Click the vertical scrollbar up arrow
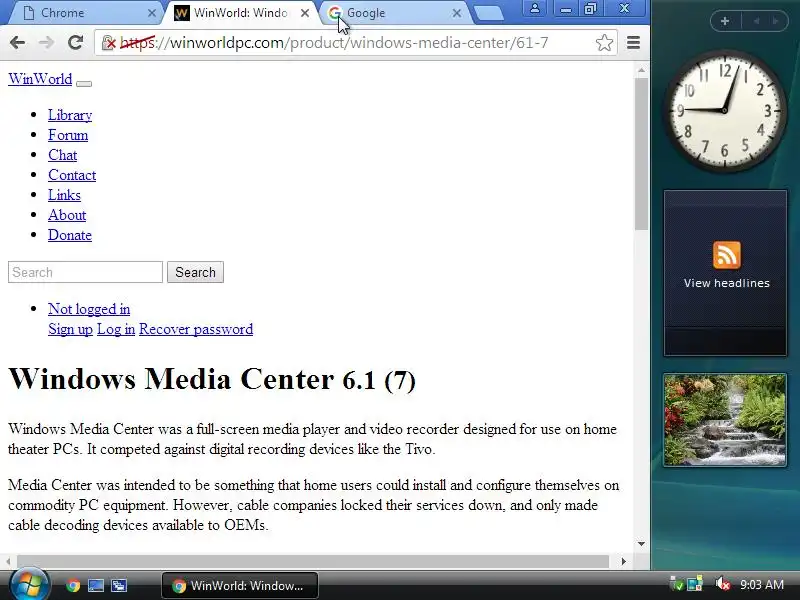Image resolution: width=800 pixels, height=600 pixels. click(641, 70)
